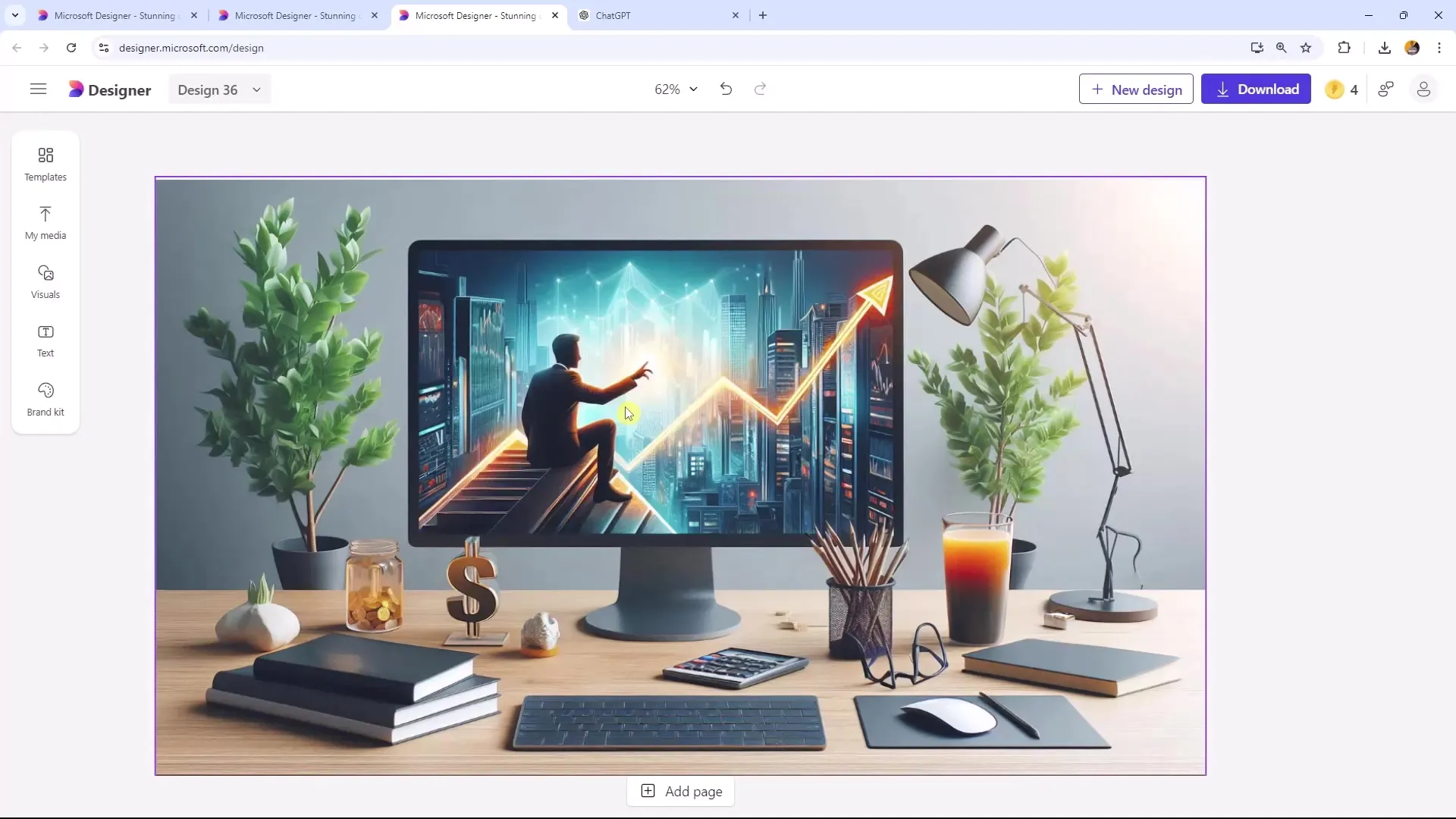1456x819 pixels.
Task: Open the Templates panel
Action: (45, 163)
